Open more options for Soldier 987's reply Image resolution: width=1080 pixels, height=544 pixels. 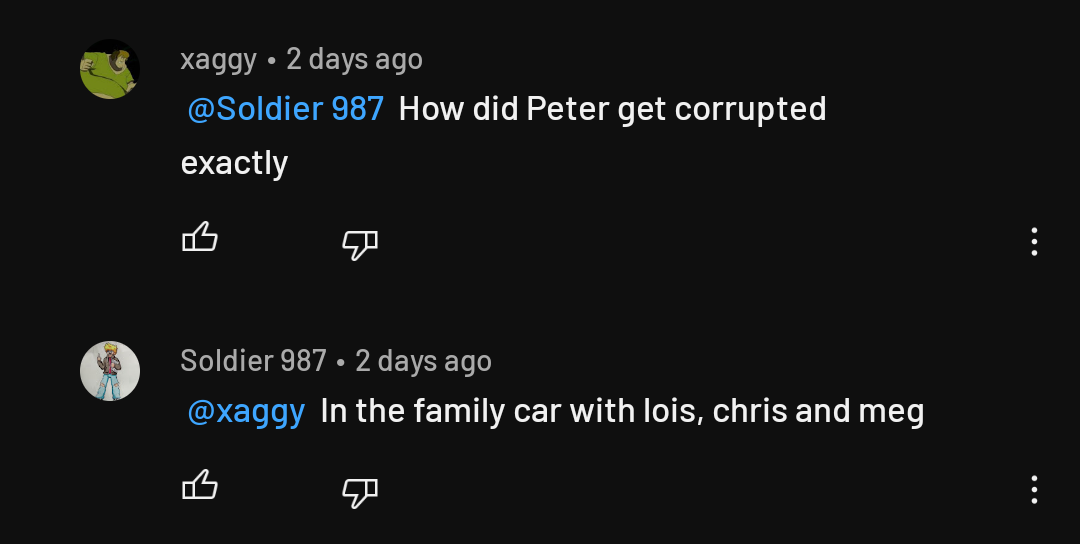(x=1034, y=489)
